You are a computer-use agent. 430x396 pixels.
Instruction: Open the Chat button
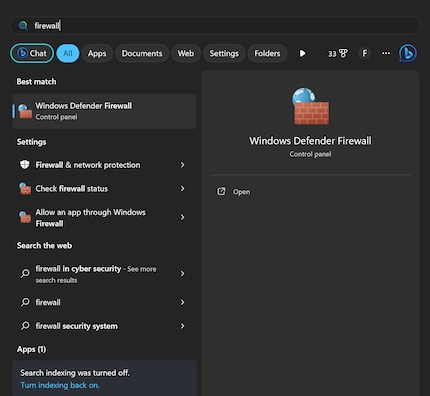point(32,53)
